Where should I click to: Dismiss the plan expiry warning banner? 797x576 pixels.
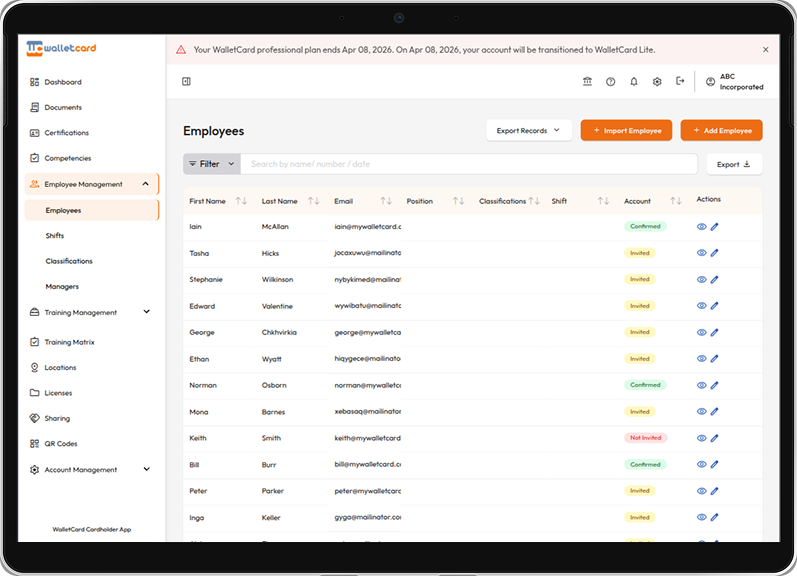765,50
